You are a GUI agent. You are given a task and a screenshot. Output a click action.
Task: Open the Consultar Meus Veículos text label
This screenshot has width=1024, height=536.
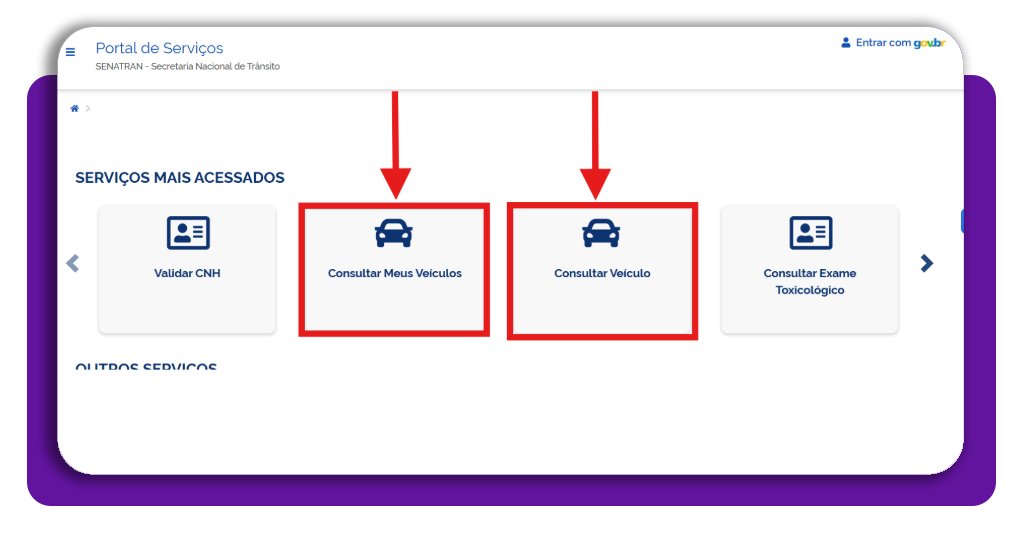tap(395, 273)
